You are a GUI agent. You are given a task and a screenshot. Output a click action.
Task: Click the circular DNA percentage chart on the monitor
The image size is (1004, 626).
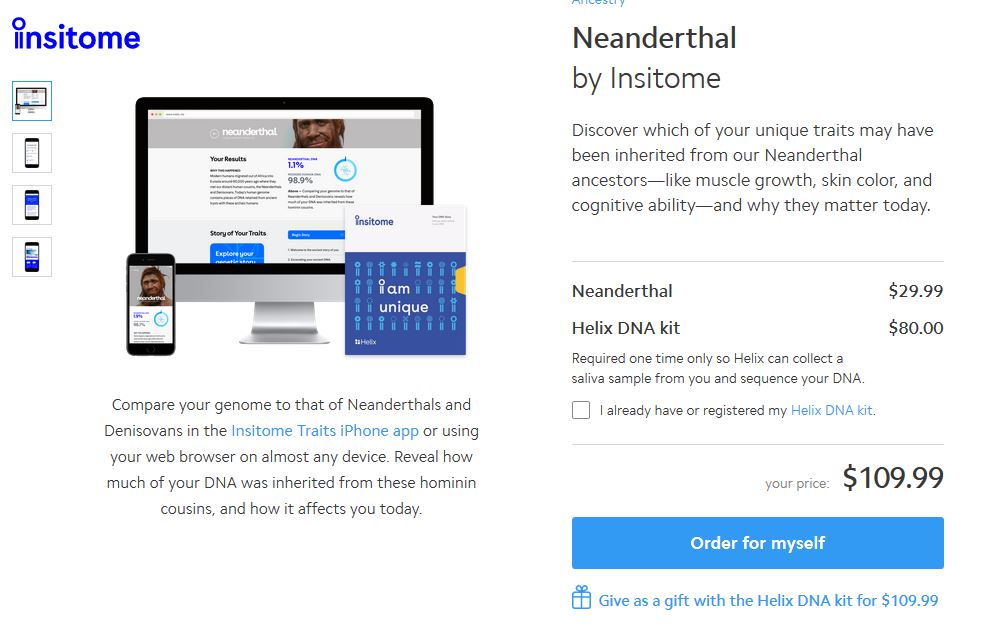tap(345, 170)
